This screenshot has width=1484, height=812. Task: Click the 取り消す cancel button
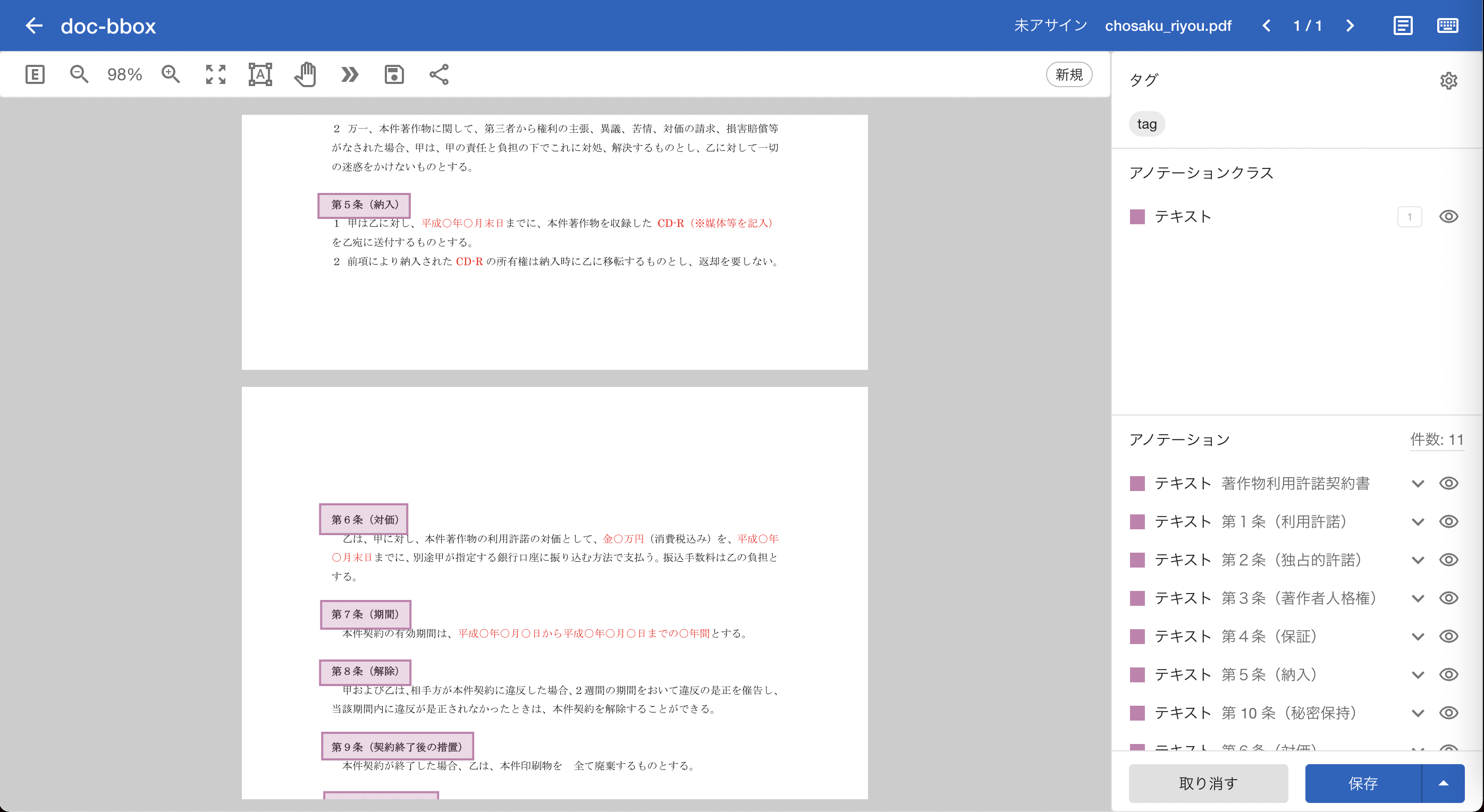(x=1208, y=783)
